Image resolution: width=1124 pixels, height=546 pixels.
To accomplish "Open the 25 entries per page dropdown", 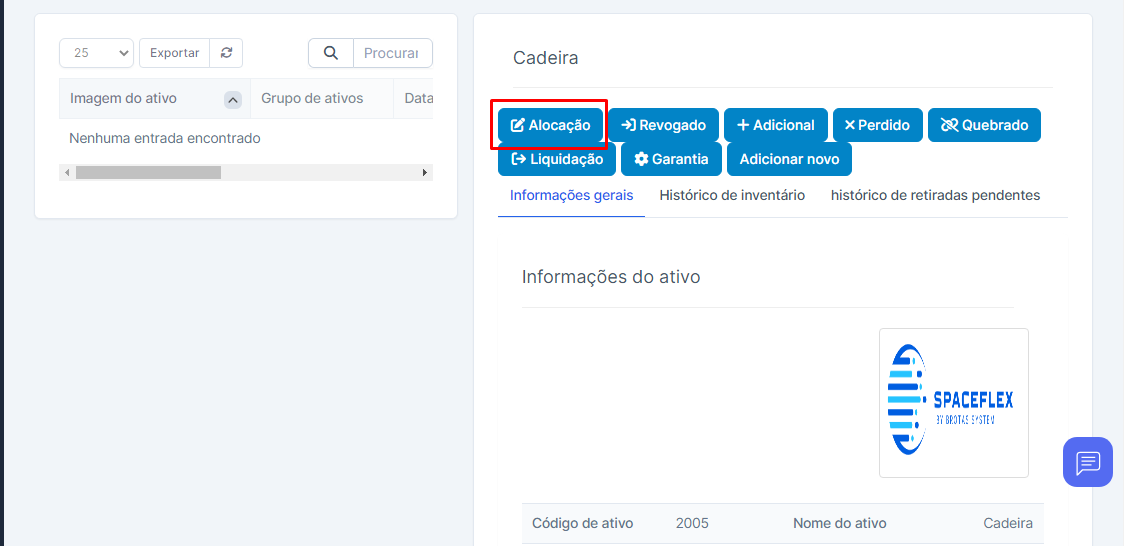I will pos(96,53).
